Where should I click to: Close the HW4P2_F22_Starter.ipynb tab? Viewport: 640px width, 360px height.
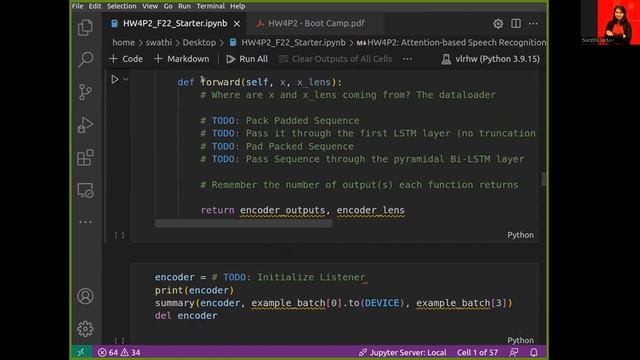[237, 24]
